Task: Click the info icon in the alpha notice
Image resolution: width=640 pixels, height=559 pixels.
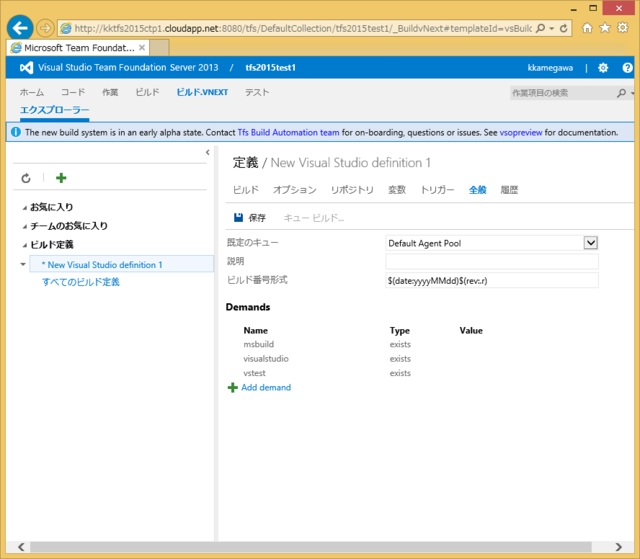Action: (16, 132)
